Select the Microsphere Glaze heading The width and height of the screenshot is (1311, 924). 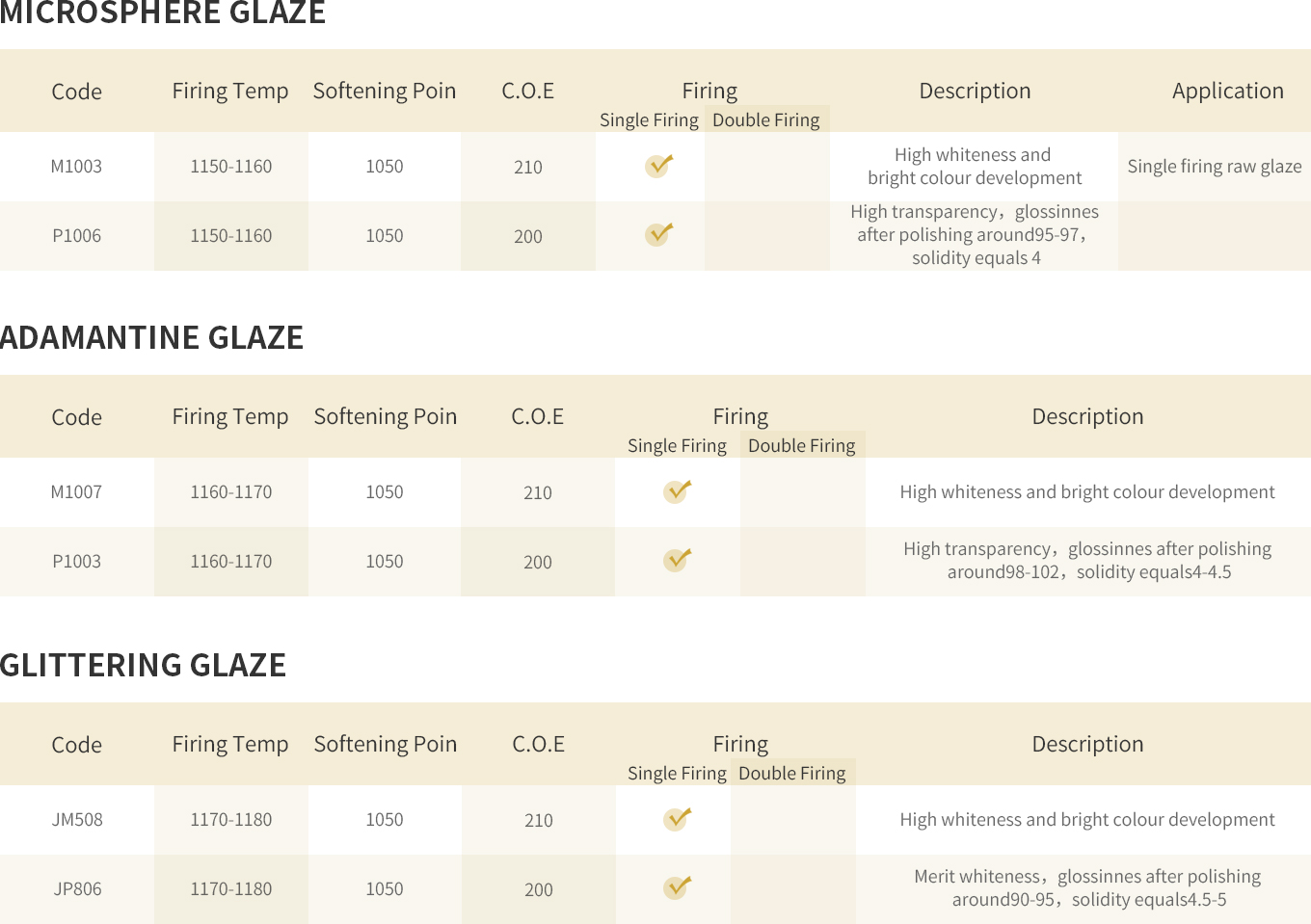click(163, 13)
